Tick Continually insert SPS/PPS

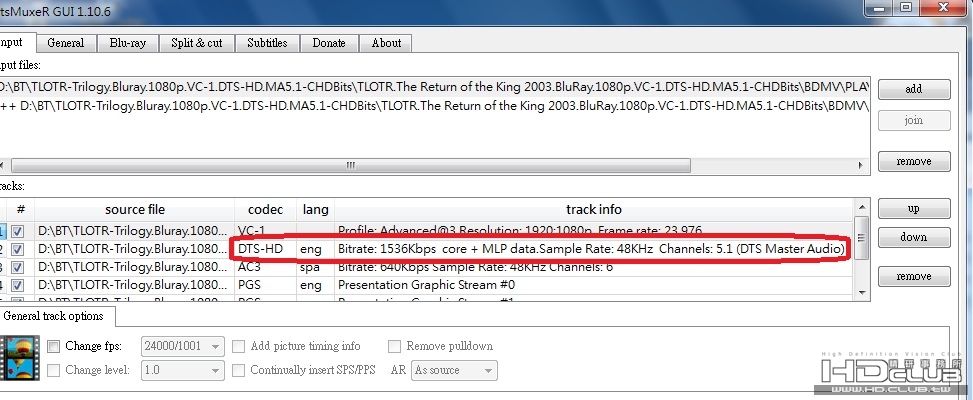point(238,370)
